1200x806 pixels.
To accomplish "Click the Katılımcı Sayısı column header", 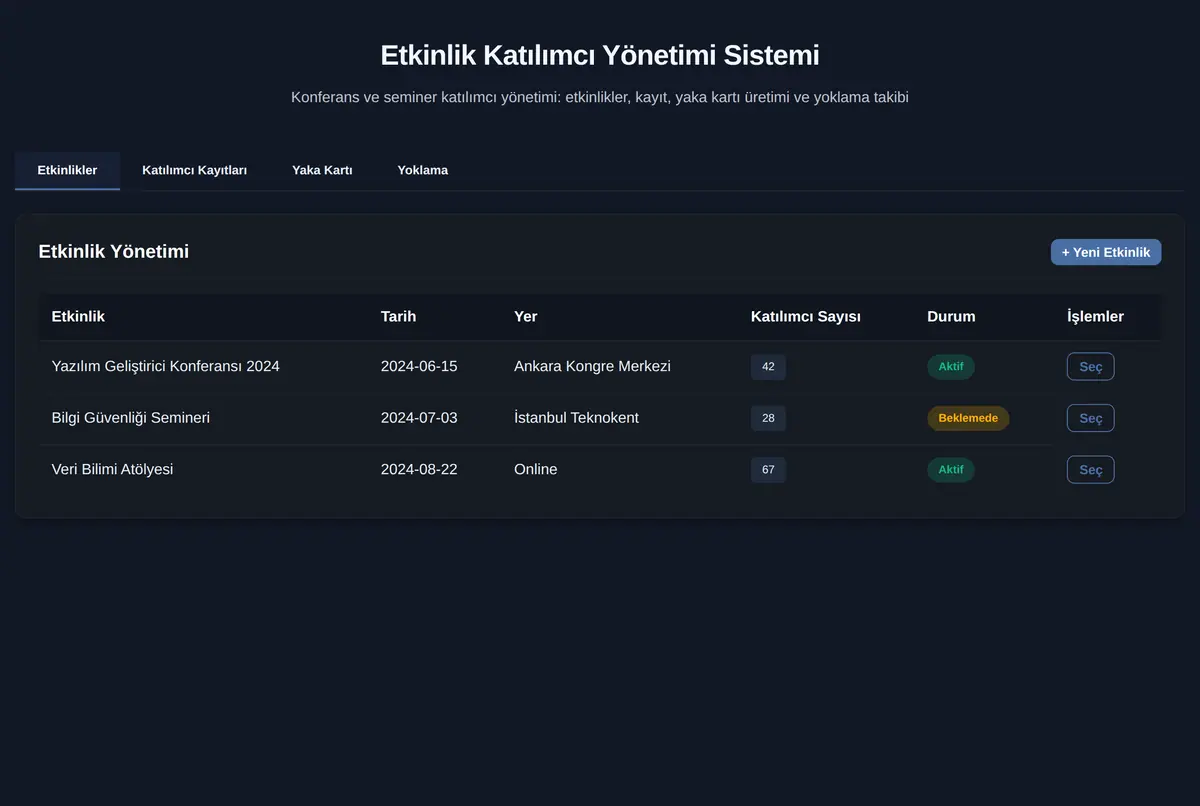I will 806,316.
